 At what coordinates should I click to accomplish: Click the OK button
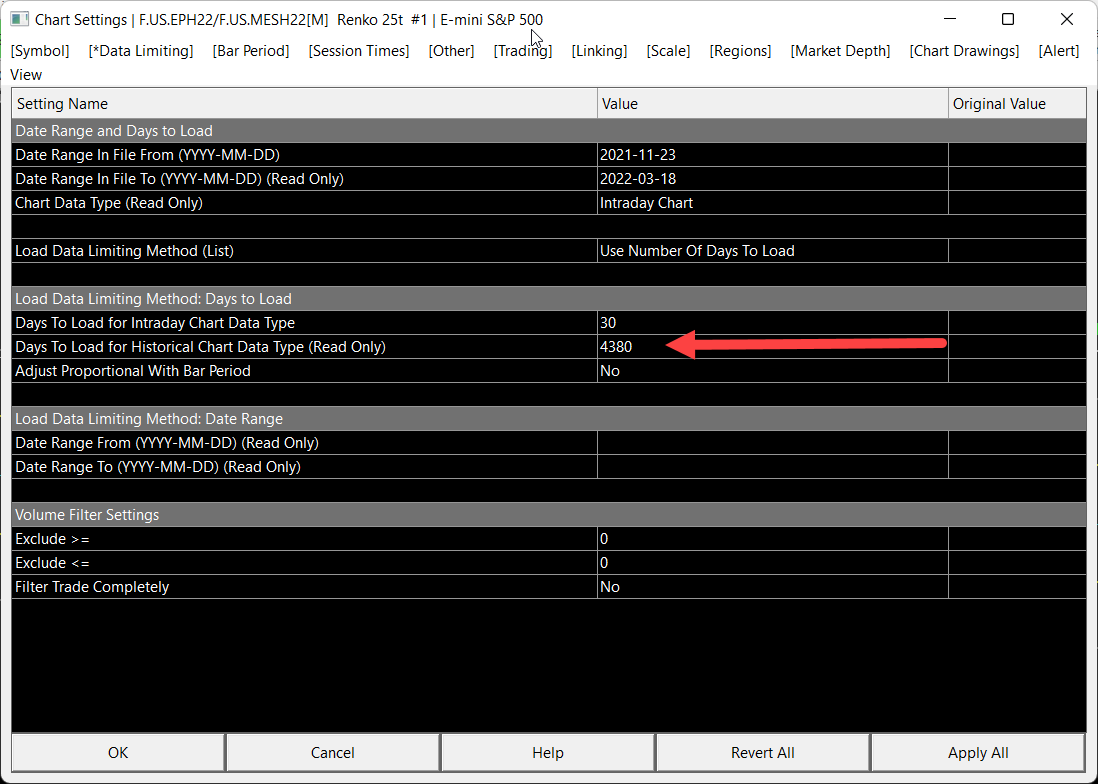point(118,752)
